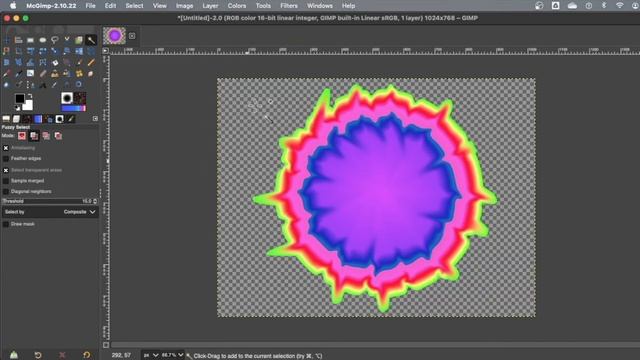Swap foreground and background colors arrow
This screenshot has height=360, width=640.
(30, 96)
